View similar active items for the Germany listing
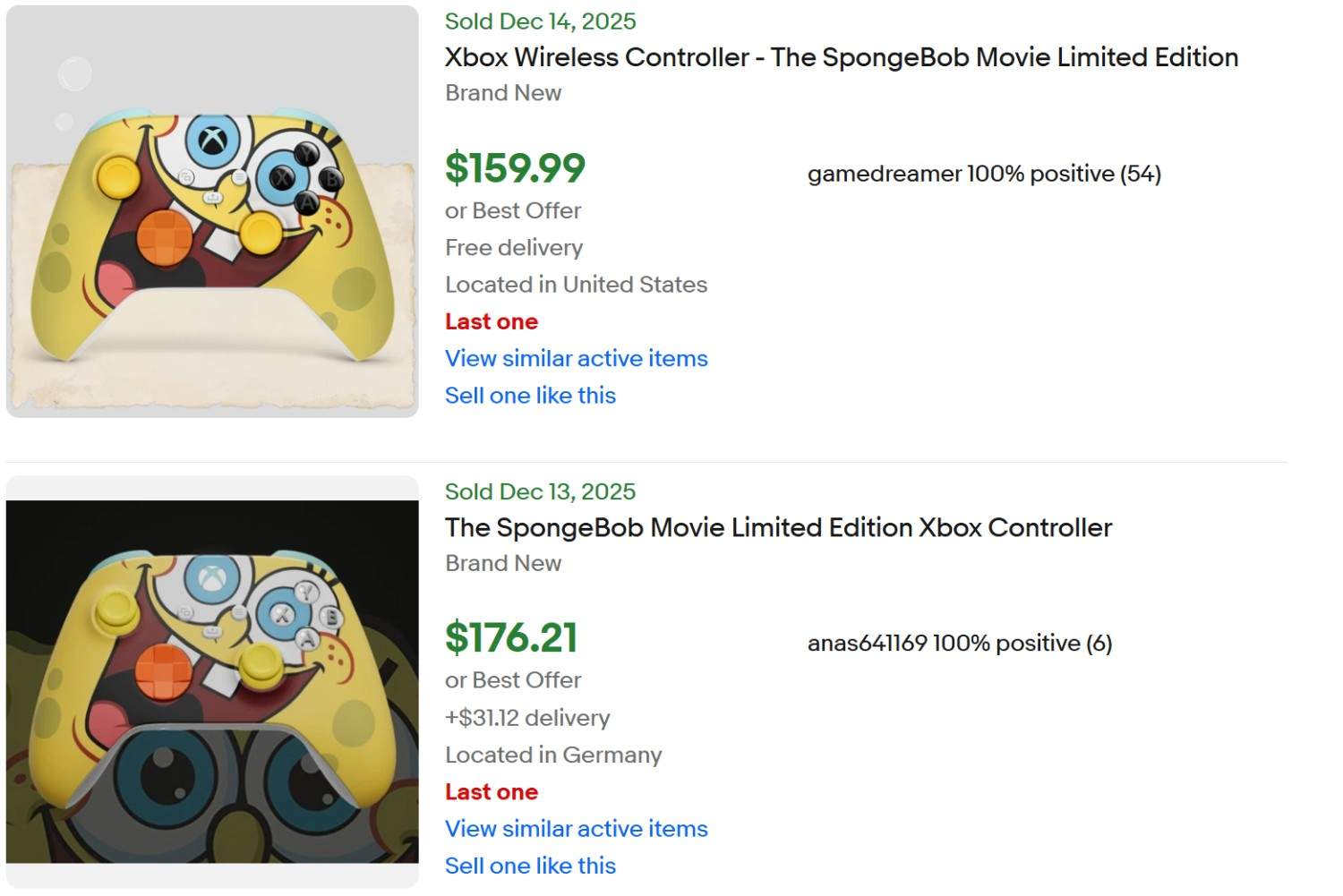The image size is (1343, 896). (576, 829)
